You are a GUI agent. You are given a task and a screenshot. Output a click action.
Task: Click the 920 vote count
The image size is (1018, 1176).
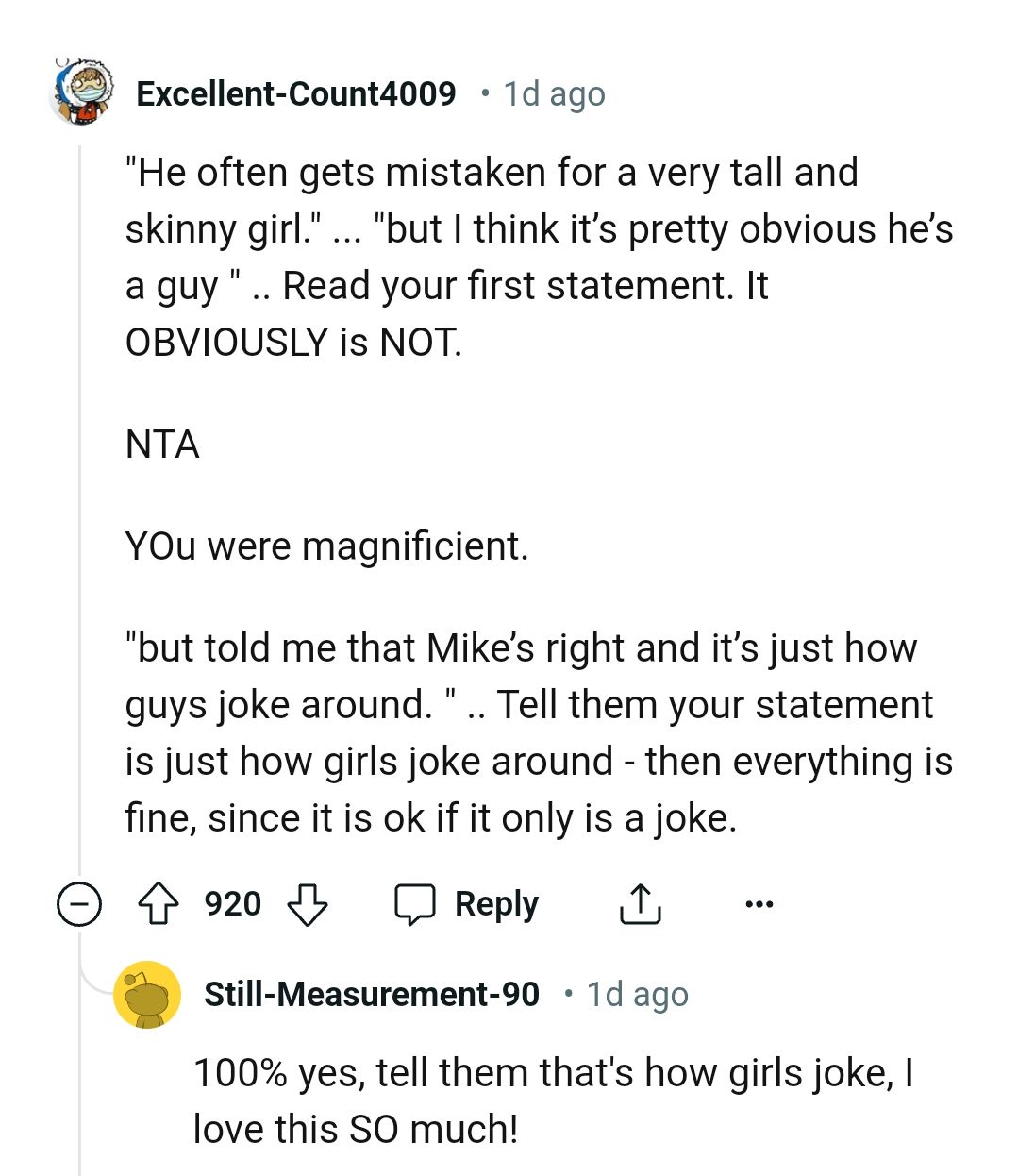point(232,903)
